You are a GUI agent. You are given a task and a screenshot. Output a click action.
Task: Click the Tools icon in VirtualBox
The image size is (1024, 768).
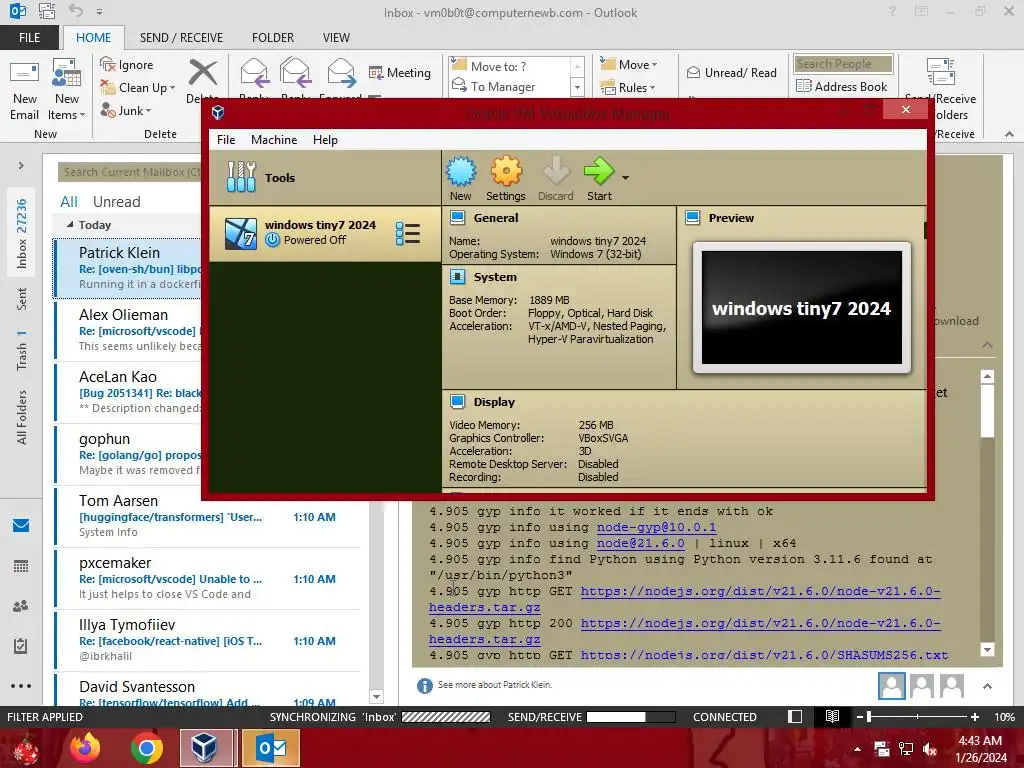point(241,177)
